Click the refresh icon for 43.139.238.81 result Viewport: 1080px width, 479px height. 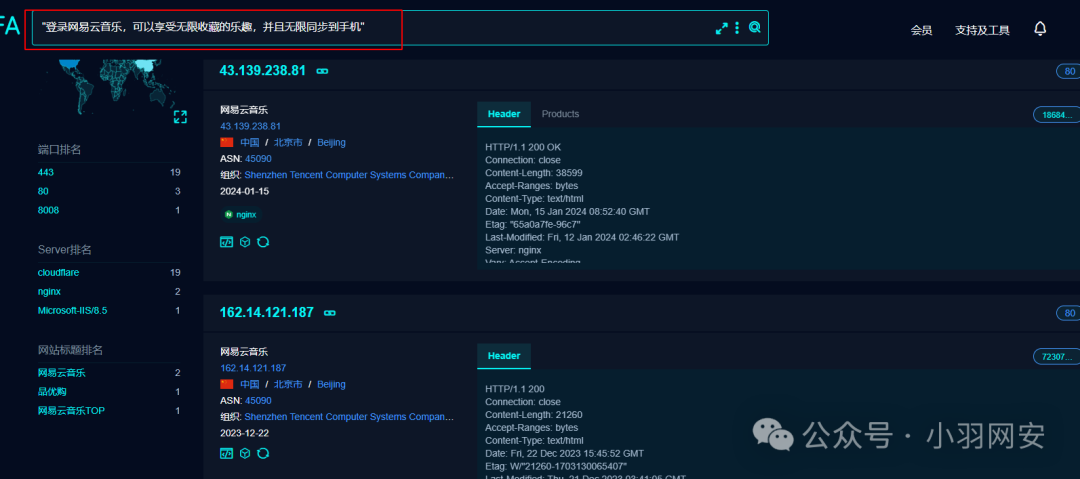click(262, 242)
